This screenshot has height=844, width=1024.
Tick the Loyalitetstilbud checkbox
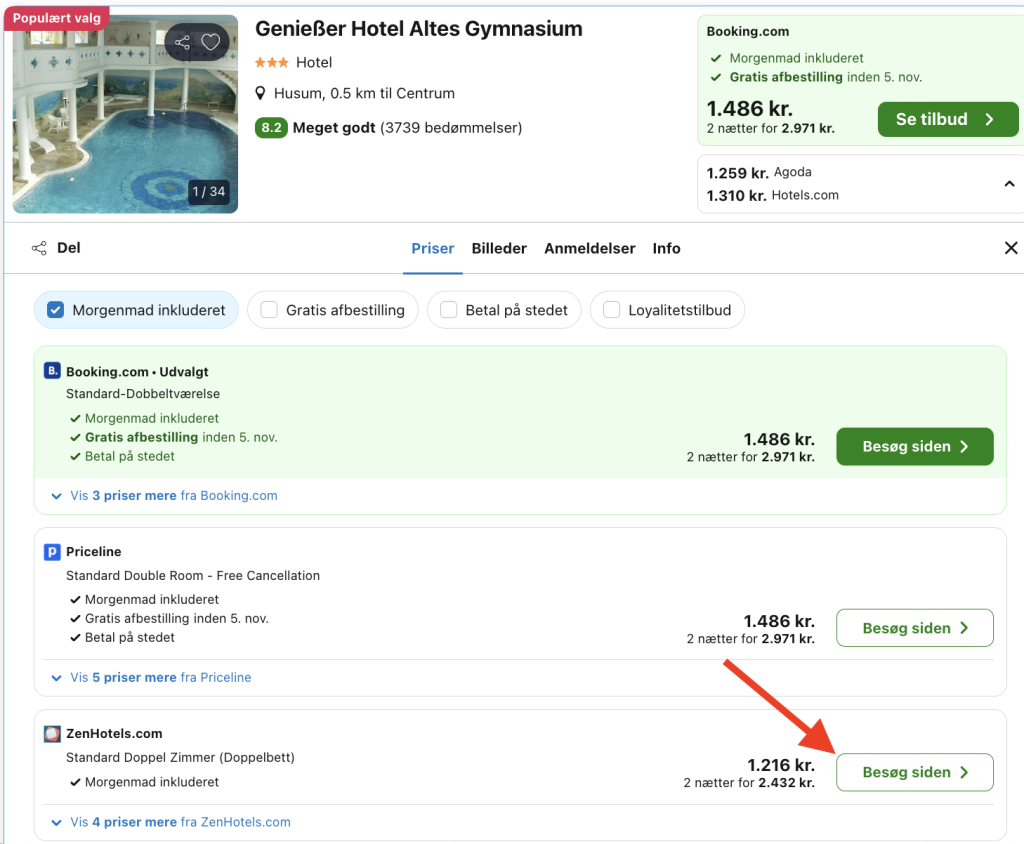[x=612, y=310]
